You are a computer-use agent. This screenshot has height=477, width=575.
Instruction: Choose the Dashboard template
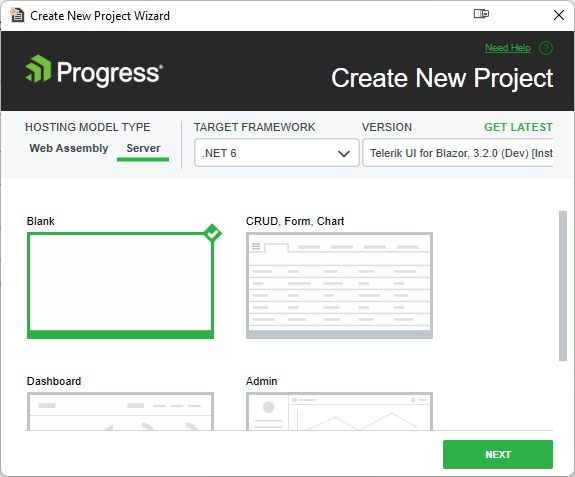[x=120, y=411]
